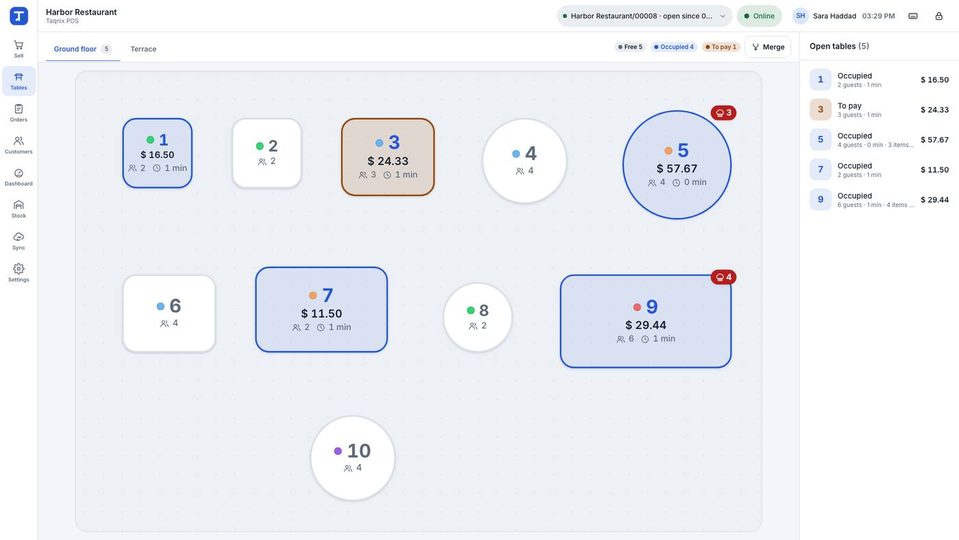The height and width of the screenshot is (540, 959).
Task: Click the keyboard icon in top bar
Action: pos(913,16)
